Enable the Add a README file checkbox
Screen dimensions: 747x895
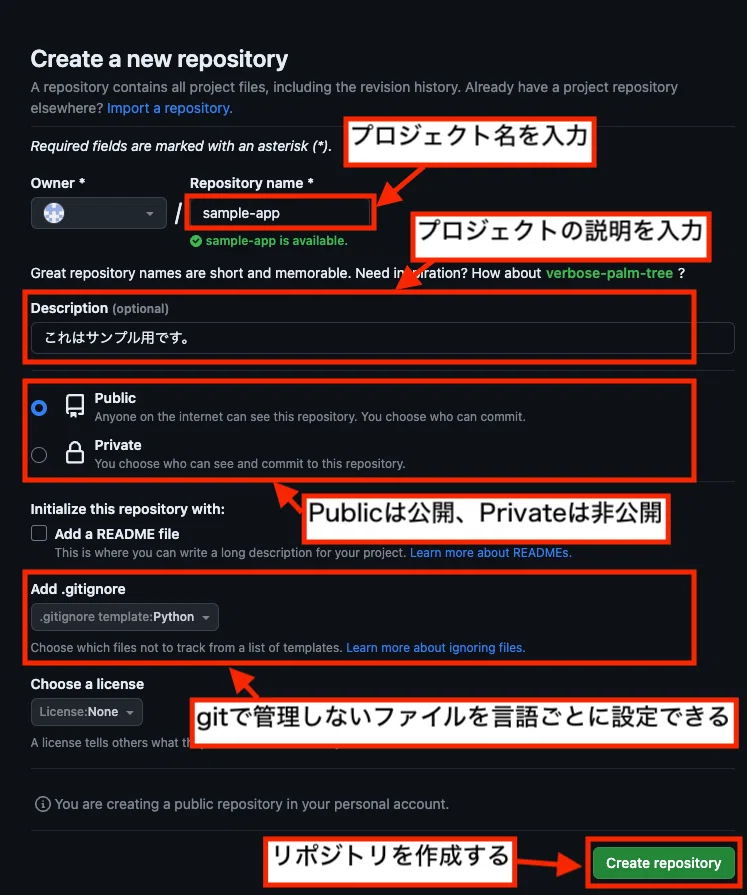(39, 533)
